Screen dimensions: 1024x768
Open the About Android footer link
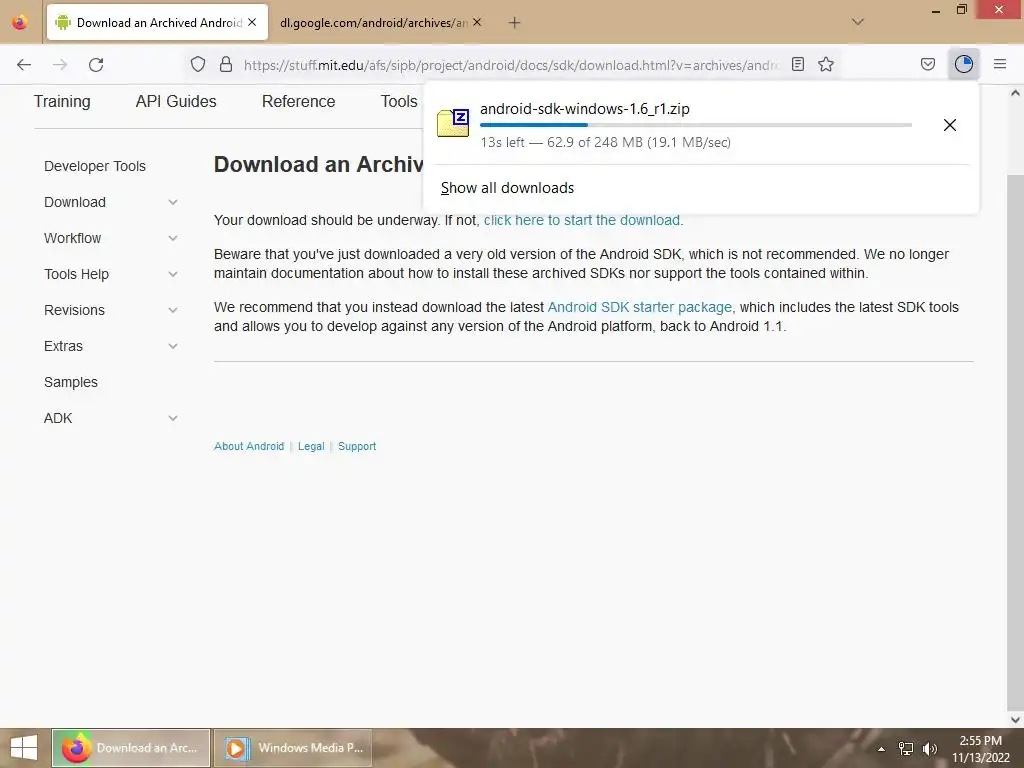pyautogui.click(x=249, y=446)
